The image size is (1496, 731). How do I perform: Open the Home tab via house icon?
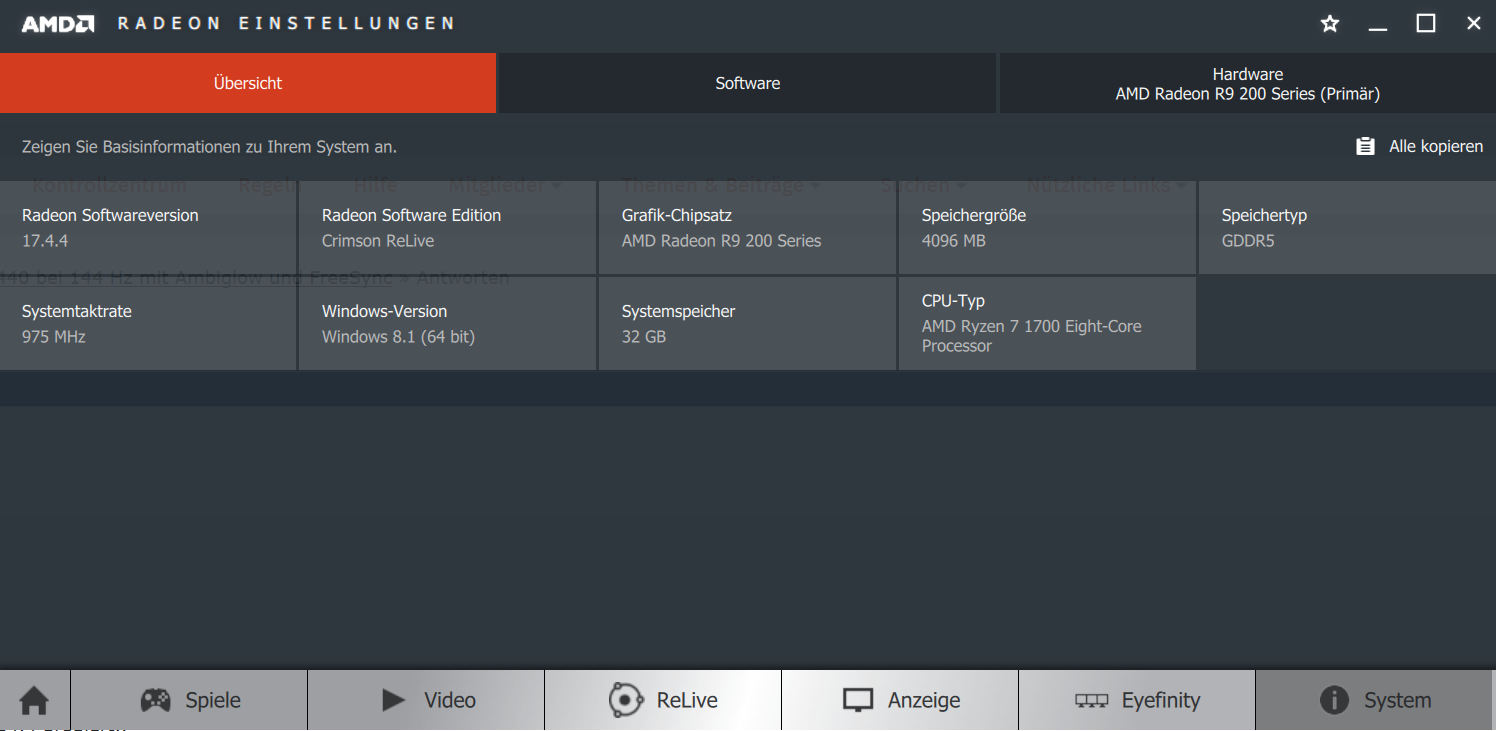34,700
